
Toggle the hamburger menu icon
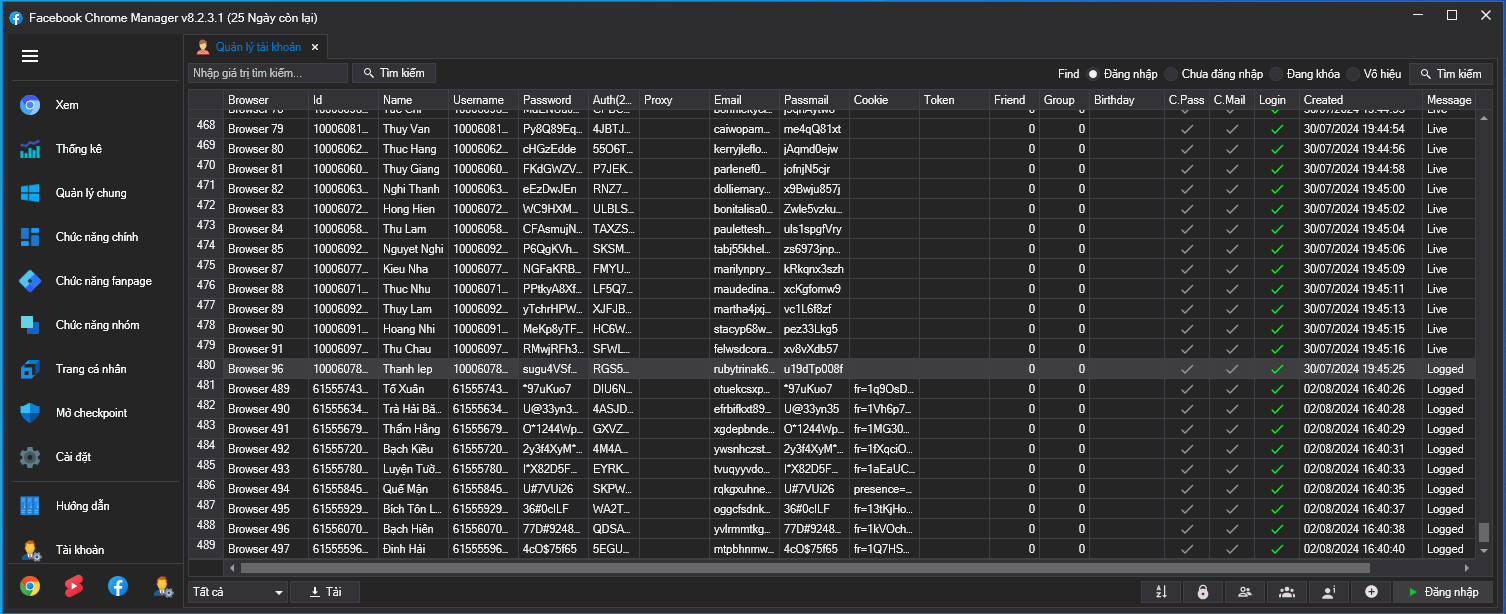click(30, 56)
